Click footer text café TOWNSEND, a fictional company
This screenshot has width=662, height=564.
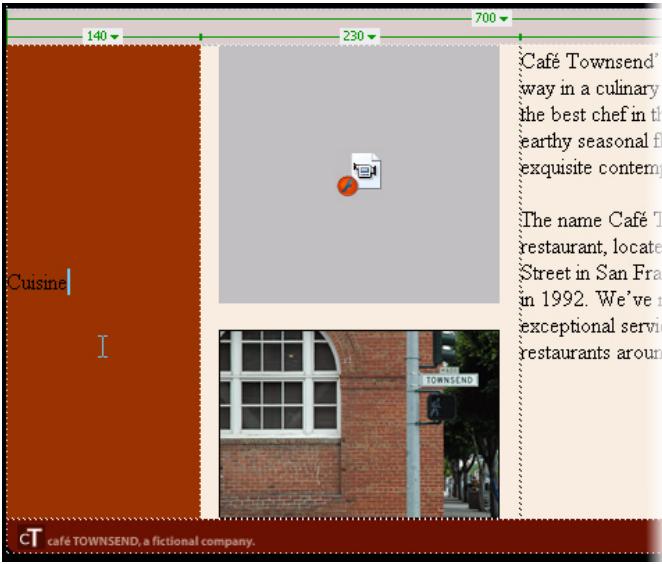[151, 541]
